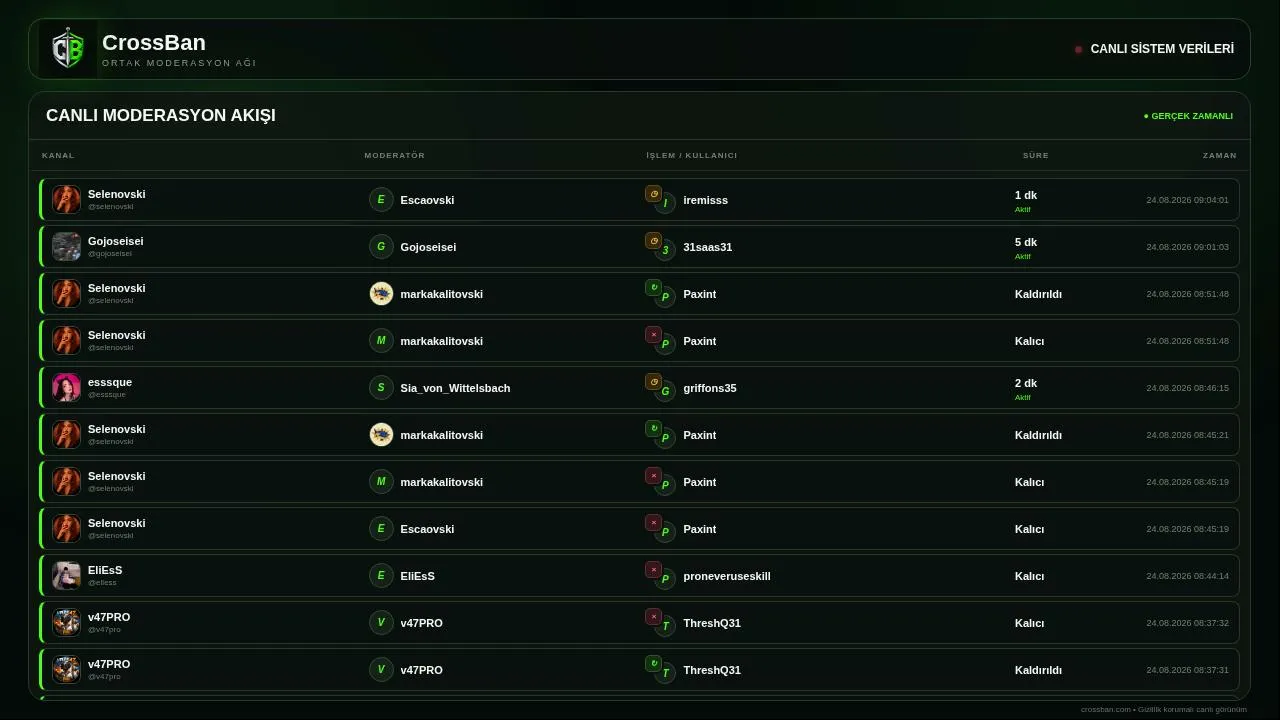Click the SÜRE column header
Viewport: 1280px width, 720px height.
tap(1036, 155)
